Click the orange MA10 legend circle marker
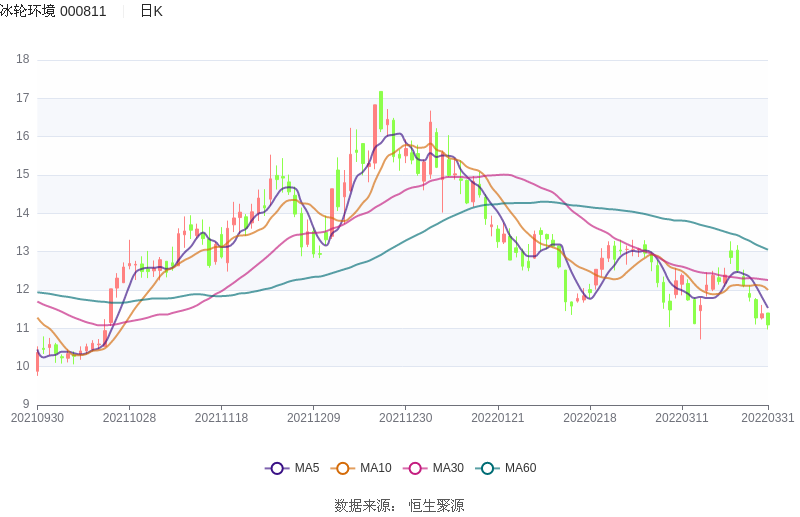 [x=343, y=468]
